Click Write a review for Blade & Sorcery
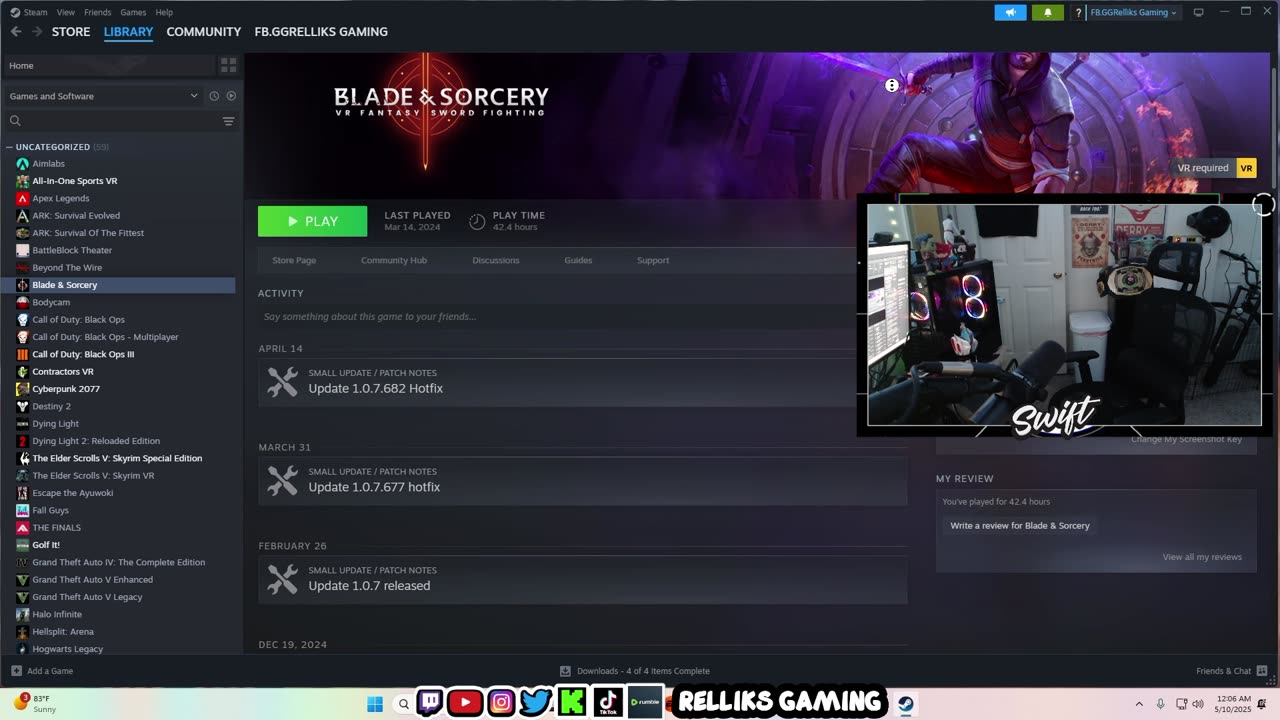Image resolution: width=1280 pixels, height=720 pixels. pos(1020,526)
